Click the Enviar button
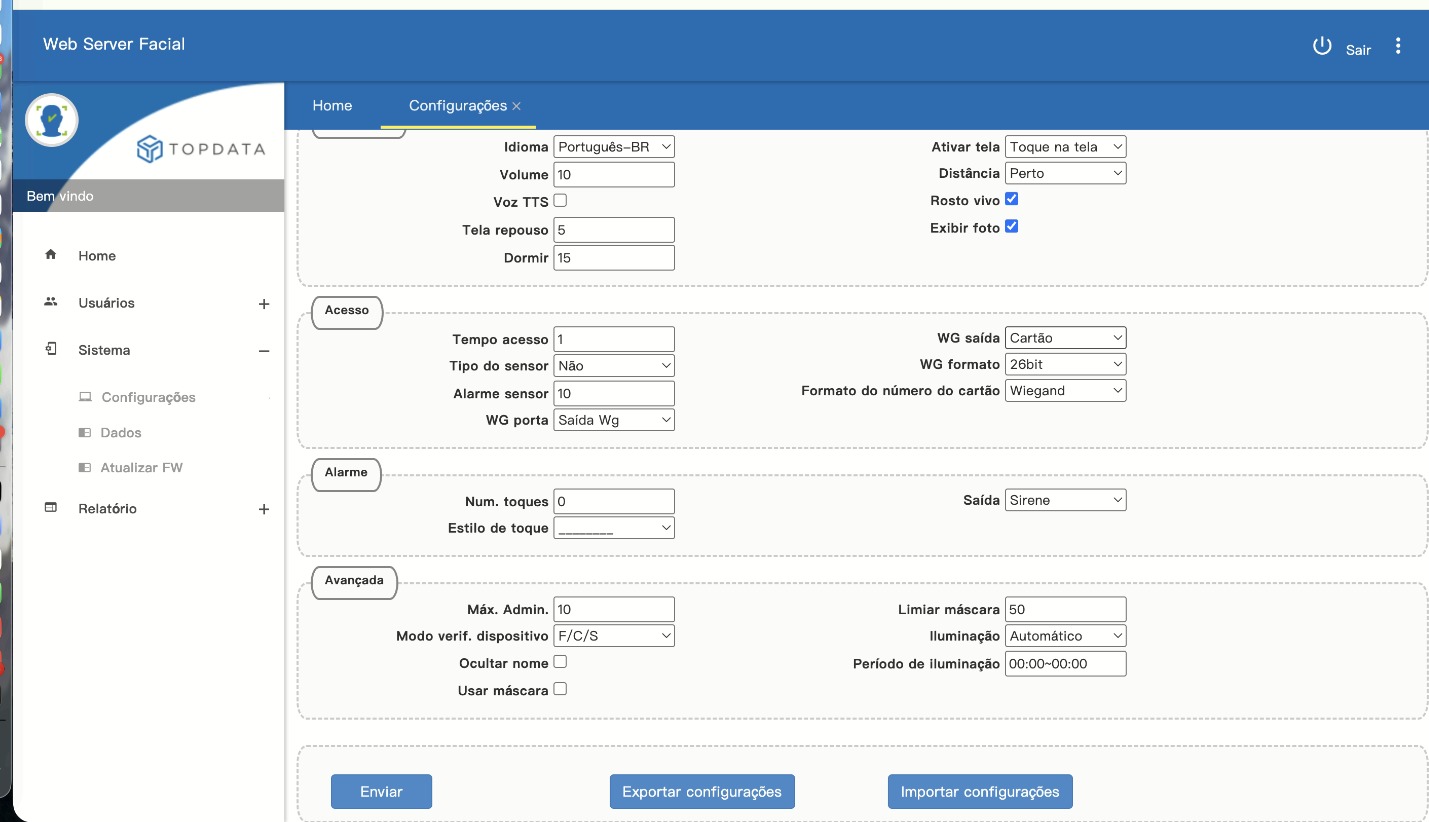 381,791
